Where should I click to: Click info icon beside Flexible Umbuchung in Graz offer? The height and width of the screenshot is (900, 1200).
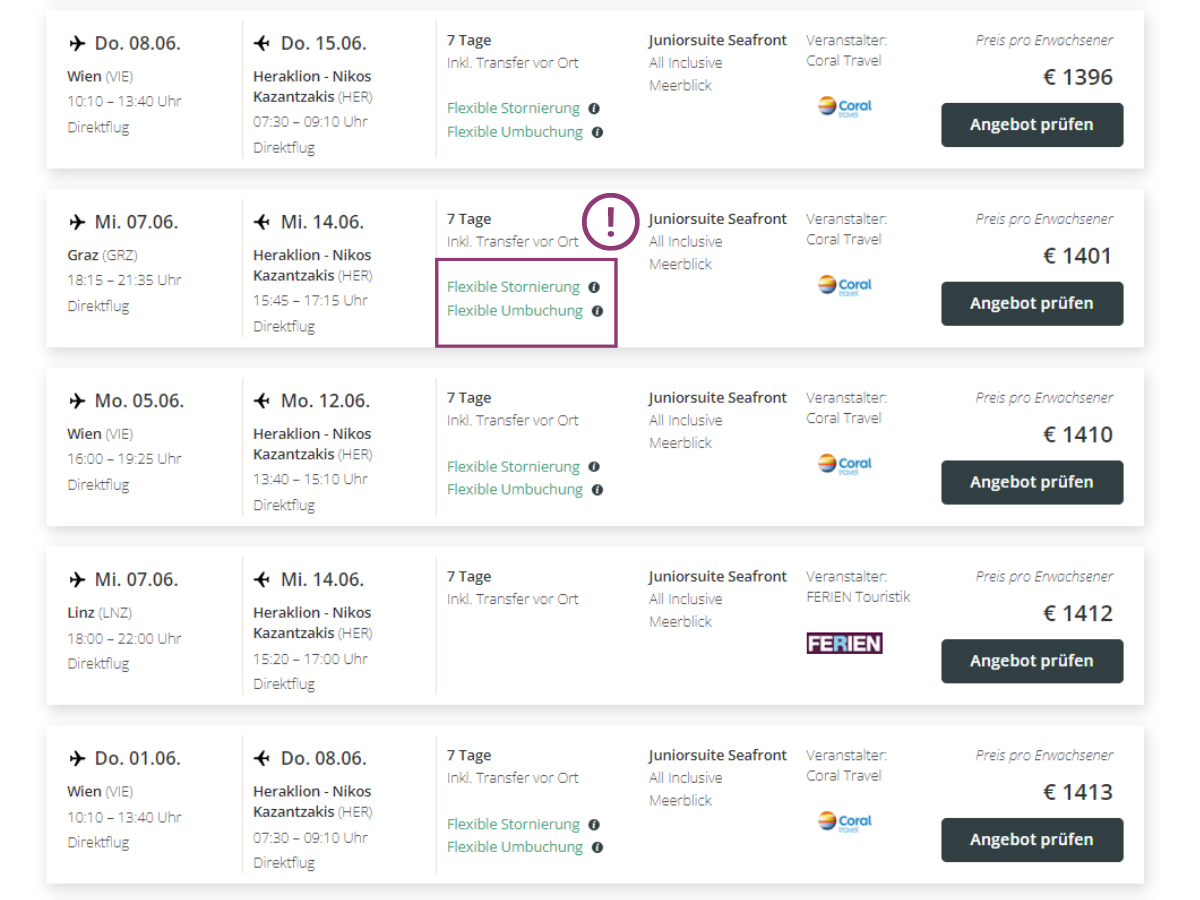pyautogui.click(x=597, y=311)
